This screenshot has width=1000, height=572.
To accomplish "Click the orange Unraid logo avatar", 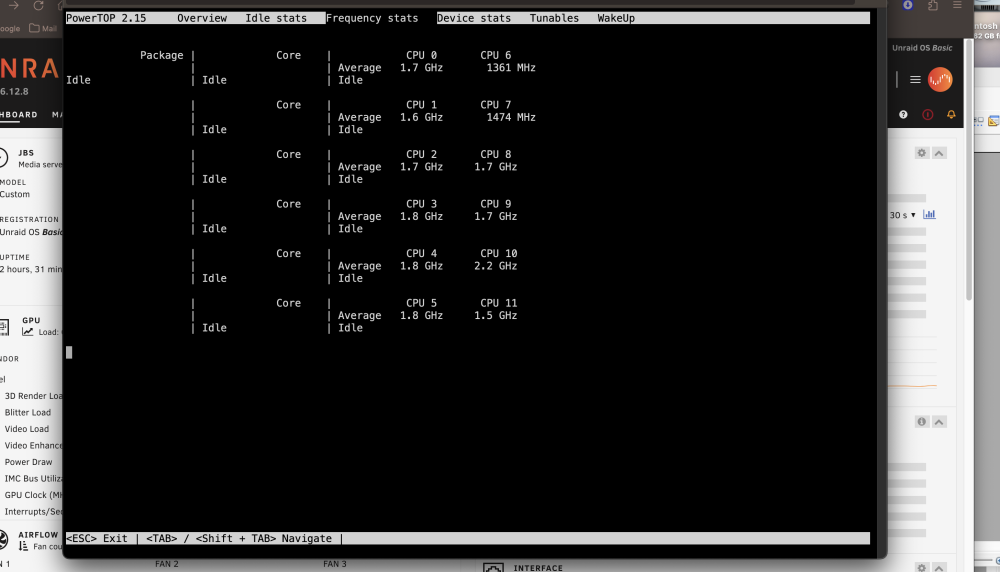I will point(940,80).
